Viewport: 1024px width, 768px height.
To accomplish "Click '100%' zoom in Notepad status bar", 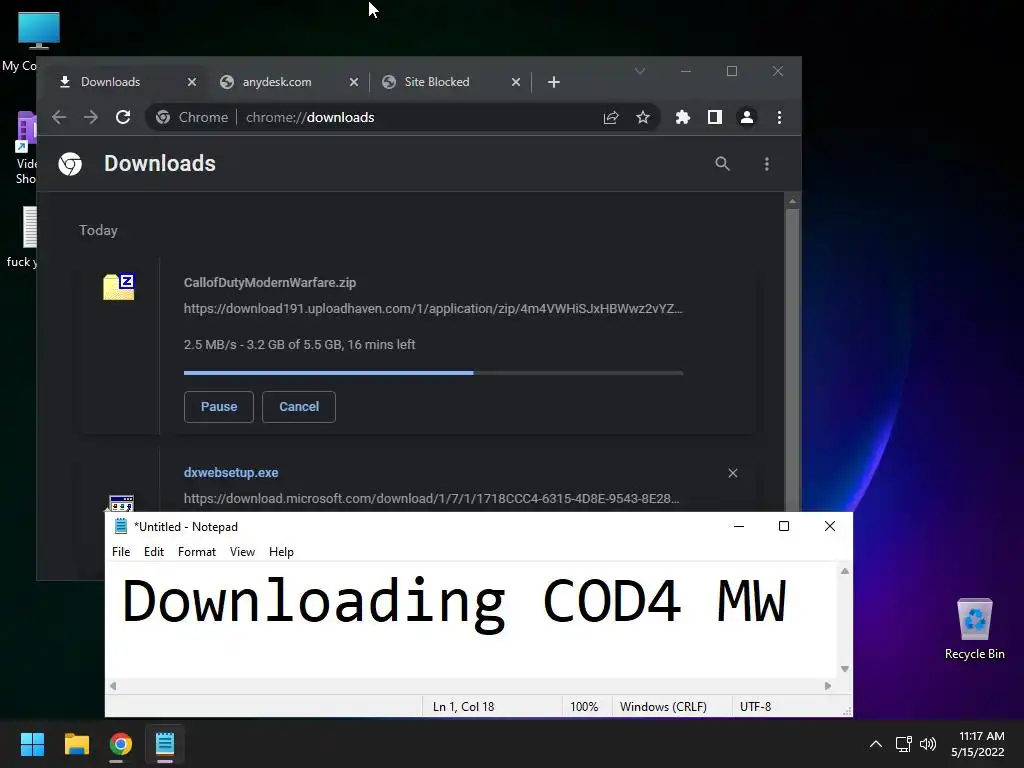I will click(584, 707).
